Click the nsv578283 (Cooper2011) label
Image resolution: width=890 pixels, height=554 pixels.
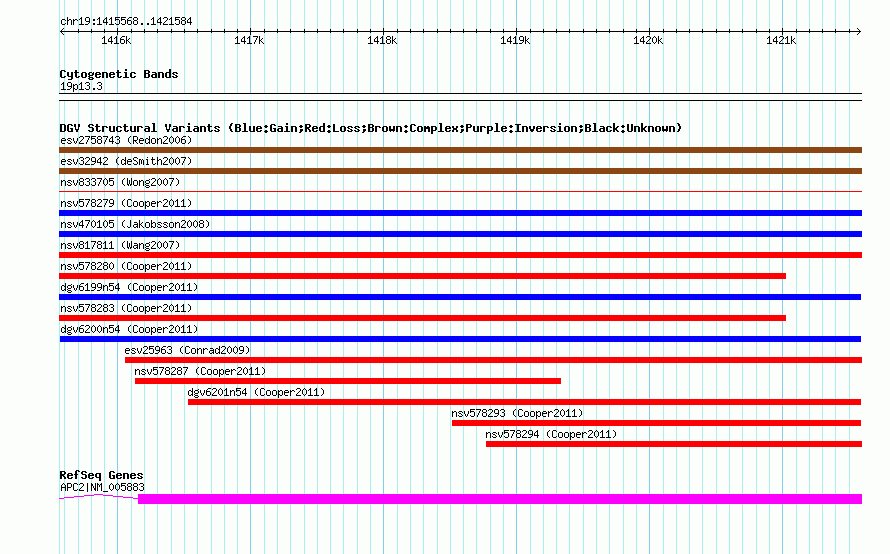tap(126, 308)
